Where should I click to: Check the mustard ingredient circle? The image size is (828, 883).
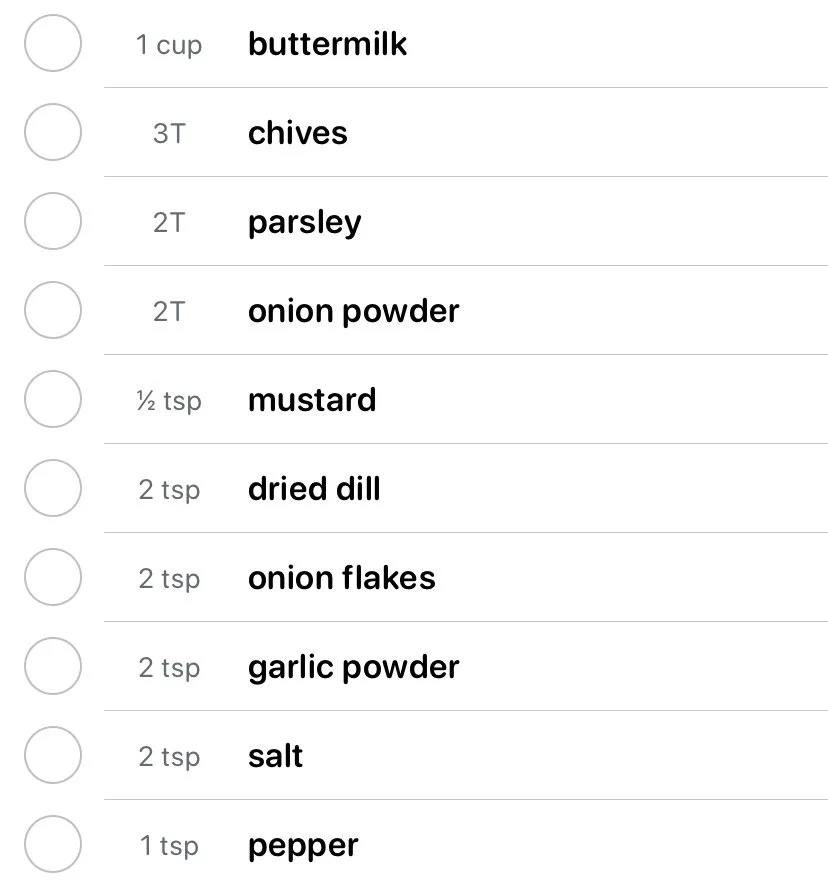pos(53,399)
